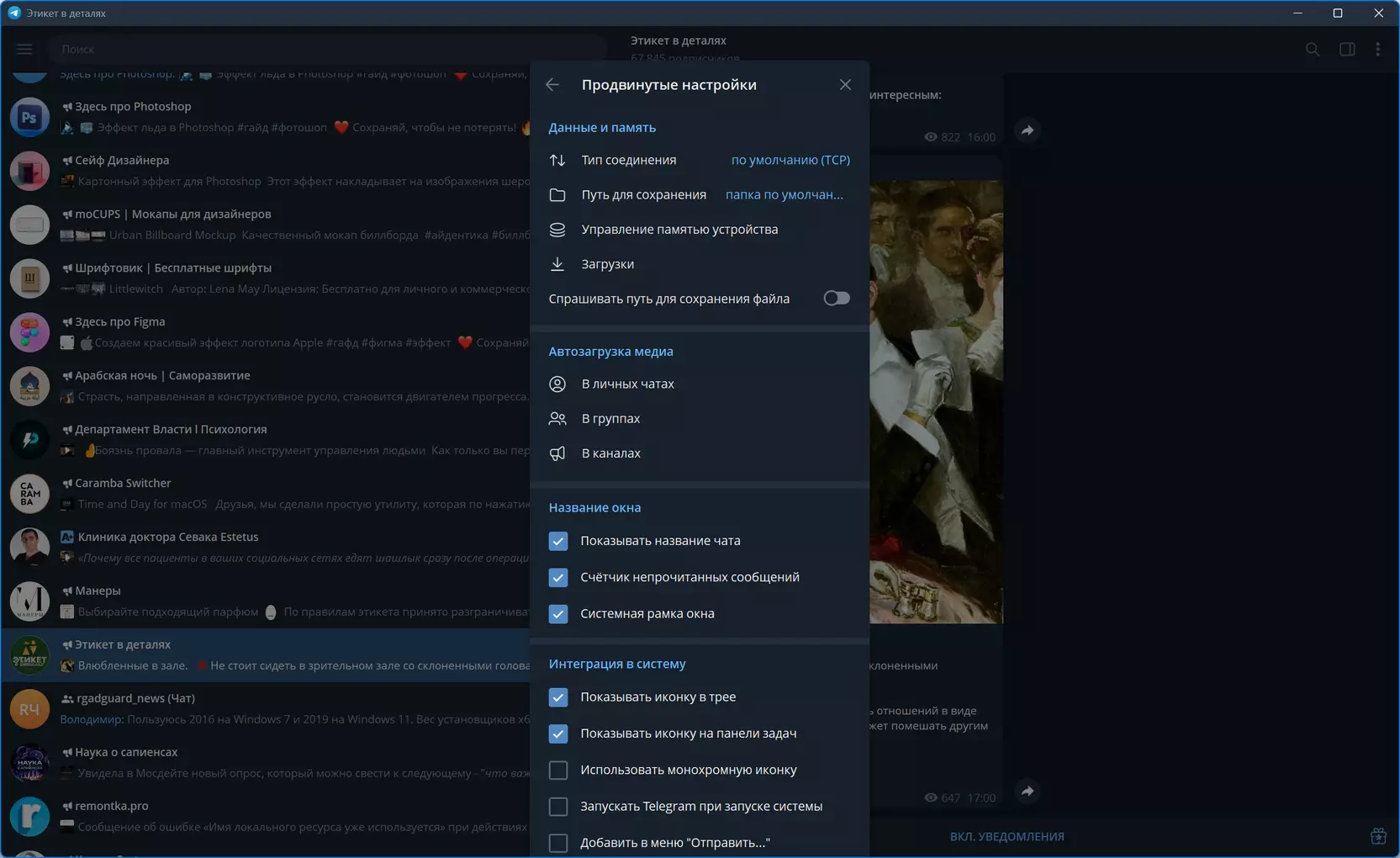
Task: Enable Использовать монохромную иконку checkbox
Action: click(x=558, y=770)
